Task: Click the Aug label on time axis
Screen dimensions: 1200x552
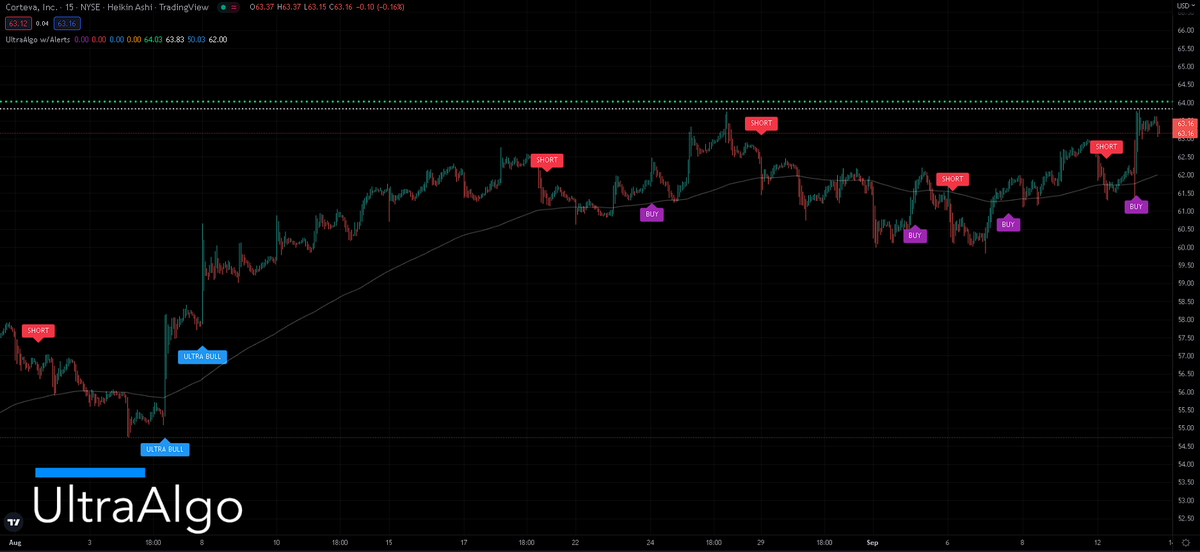Action: 14,541
